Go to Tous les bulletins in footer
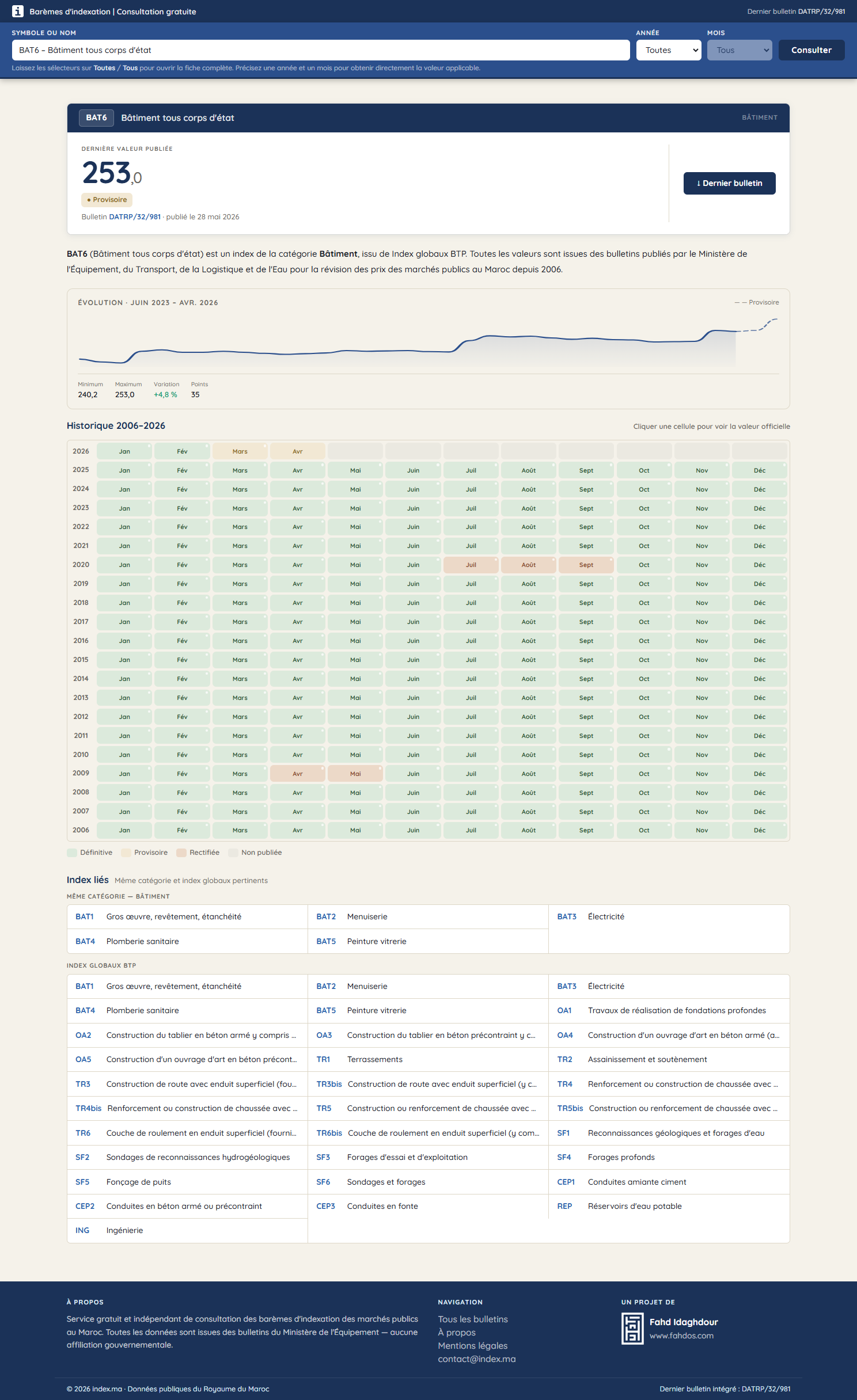 pyautogui.click(x=473, y=1319)
